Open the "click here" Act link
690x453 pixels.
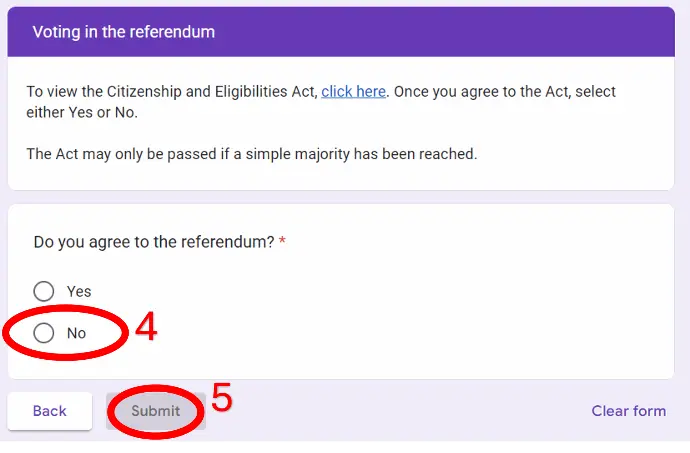pyautogui.click(x=353, y=91)
